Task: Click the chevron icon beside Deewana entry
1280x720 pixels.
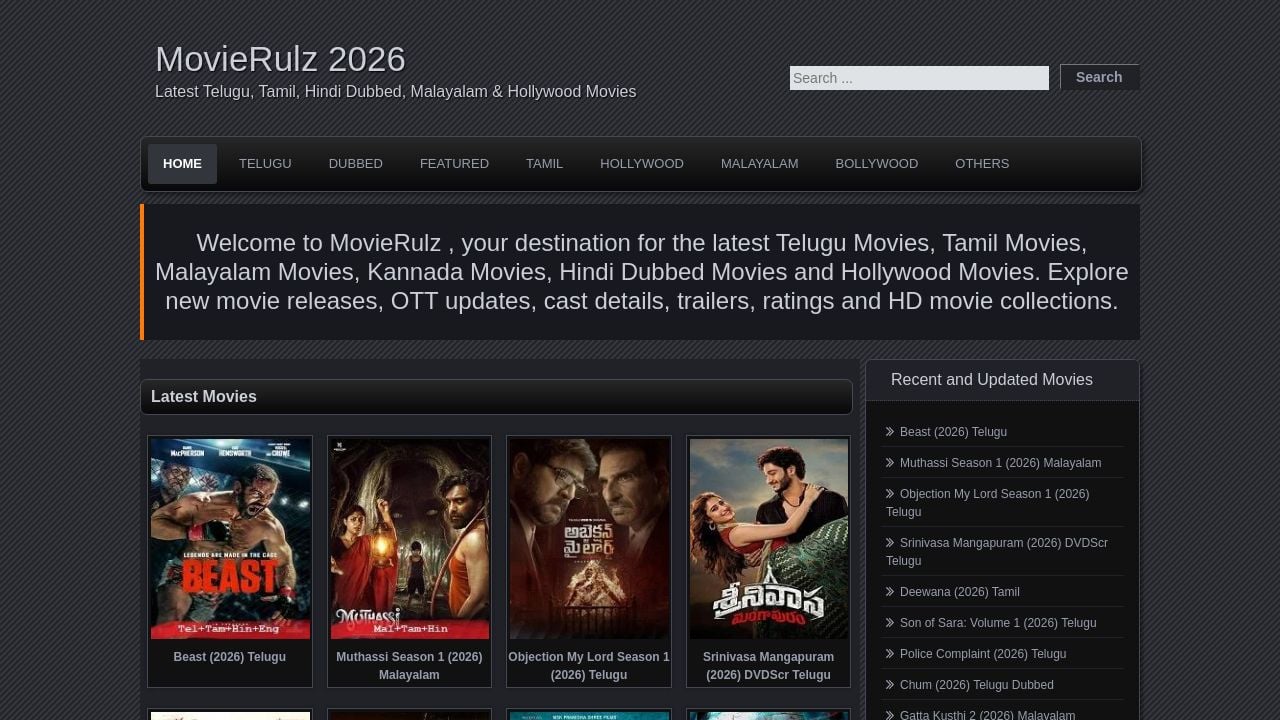Action: click(x=890, y=592)
